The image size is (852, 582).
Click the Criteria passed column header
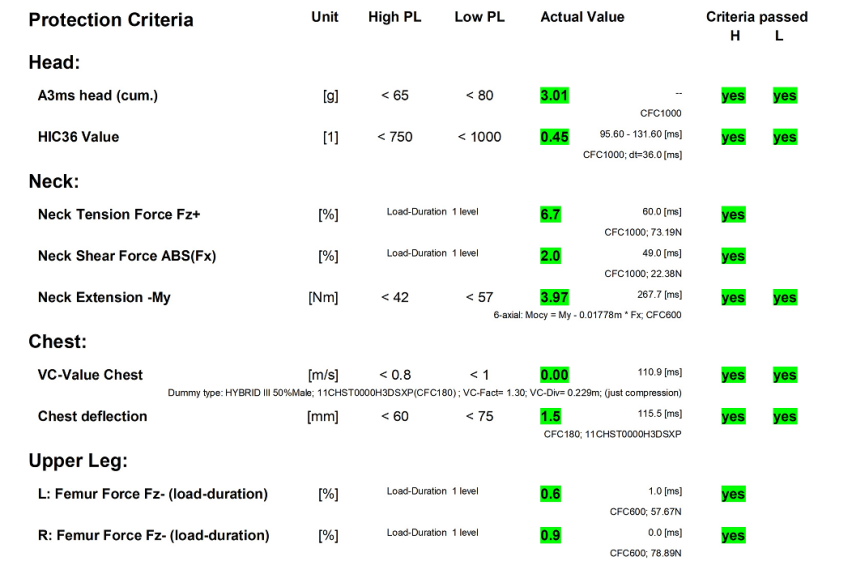tap(757, 17)
